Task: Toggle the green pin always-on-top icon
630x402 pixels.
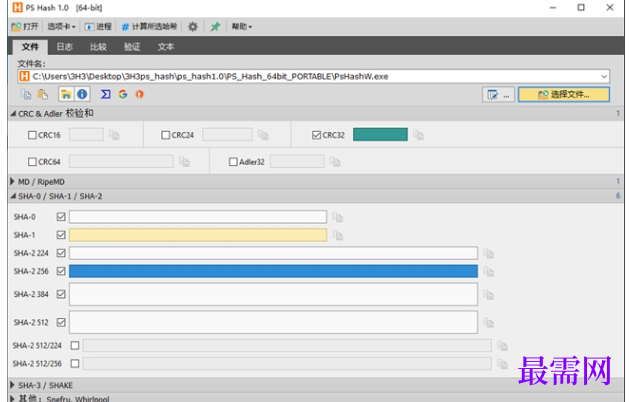Action: [215, 27]
